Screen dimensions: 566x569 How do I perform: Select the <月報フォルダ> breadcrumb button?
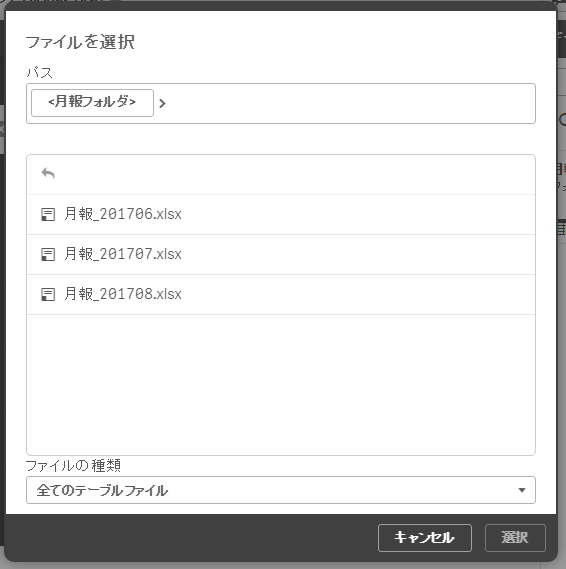92,103
